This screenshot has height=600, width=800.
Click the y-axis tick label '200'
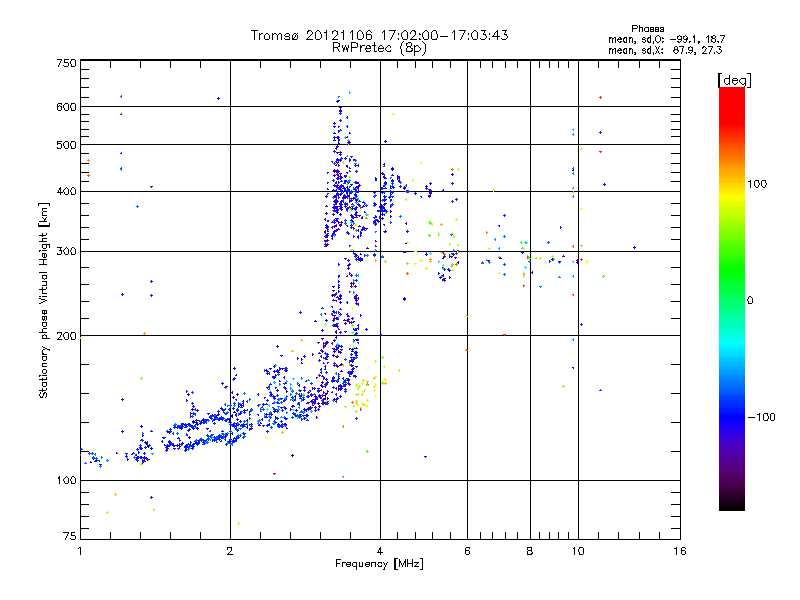tap(66, 336)
